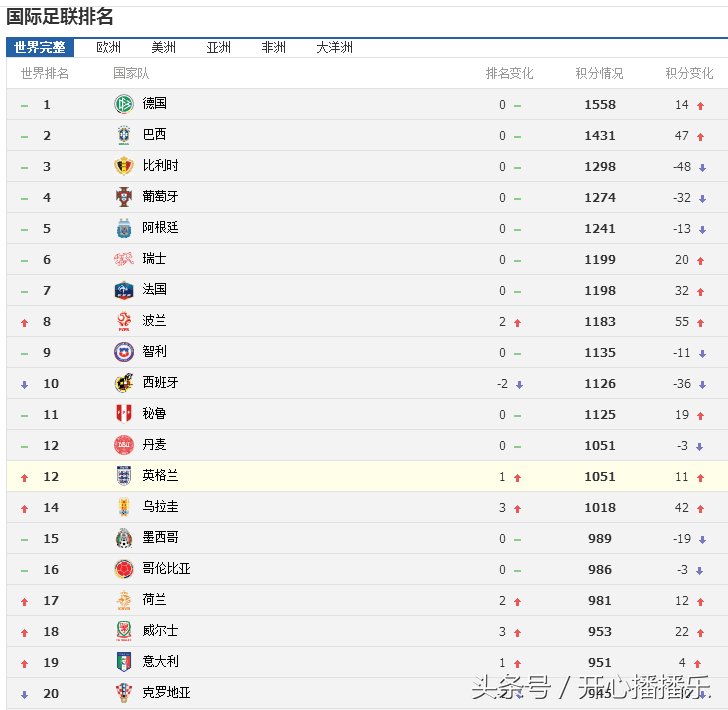Click France's score 1198

[x=600, y=291]
